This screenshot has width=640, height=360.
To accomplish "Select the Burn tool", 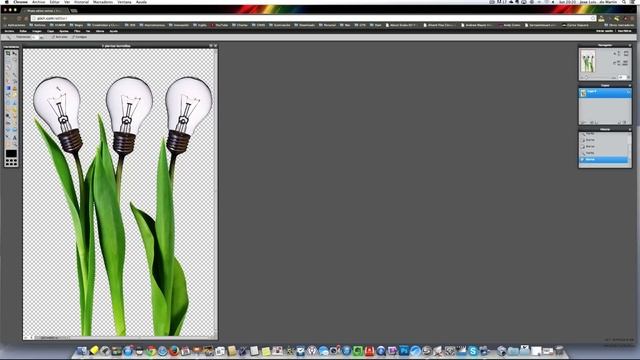I will (14, 116).
